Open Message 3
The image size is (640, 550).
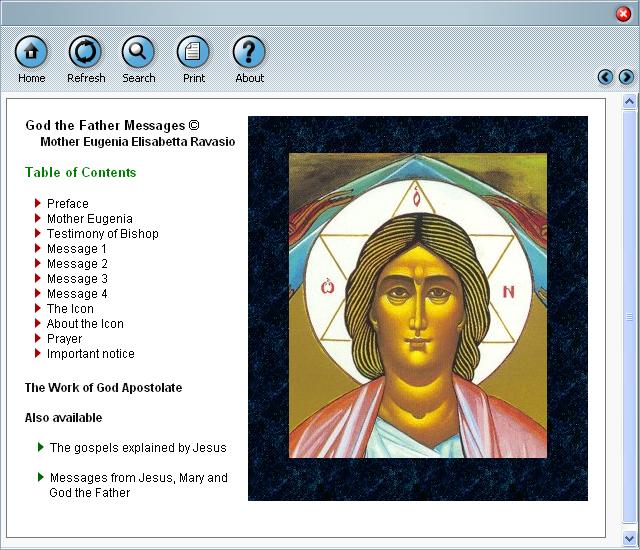click(x=77, y=279)
